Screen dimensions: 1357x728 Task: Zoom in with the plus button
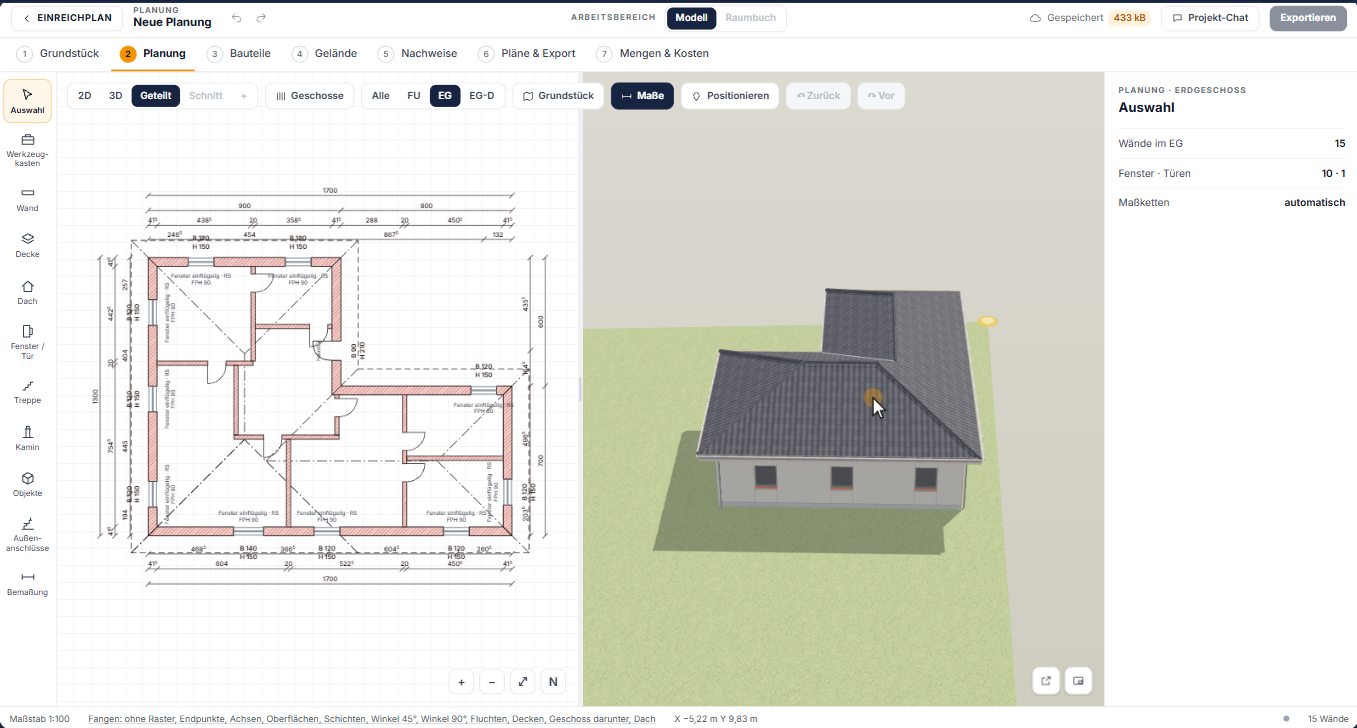click(461, 682)
